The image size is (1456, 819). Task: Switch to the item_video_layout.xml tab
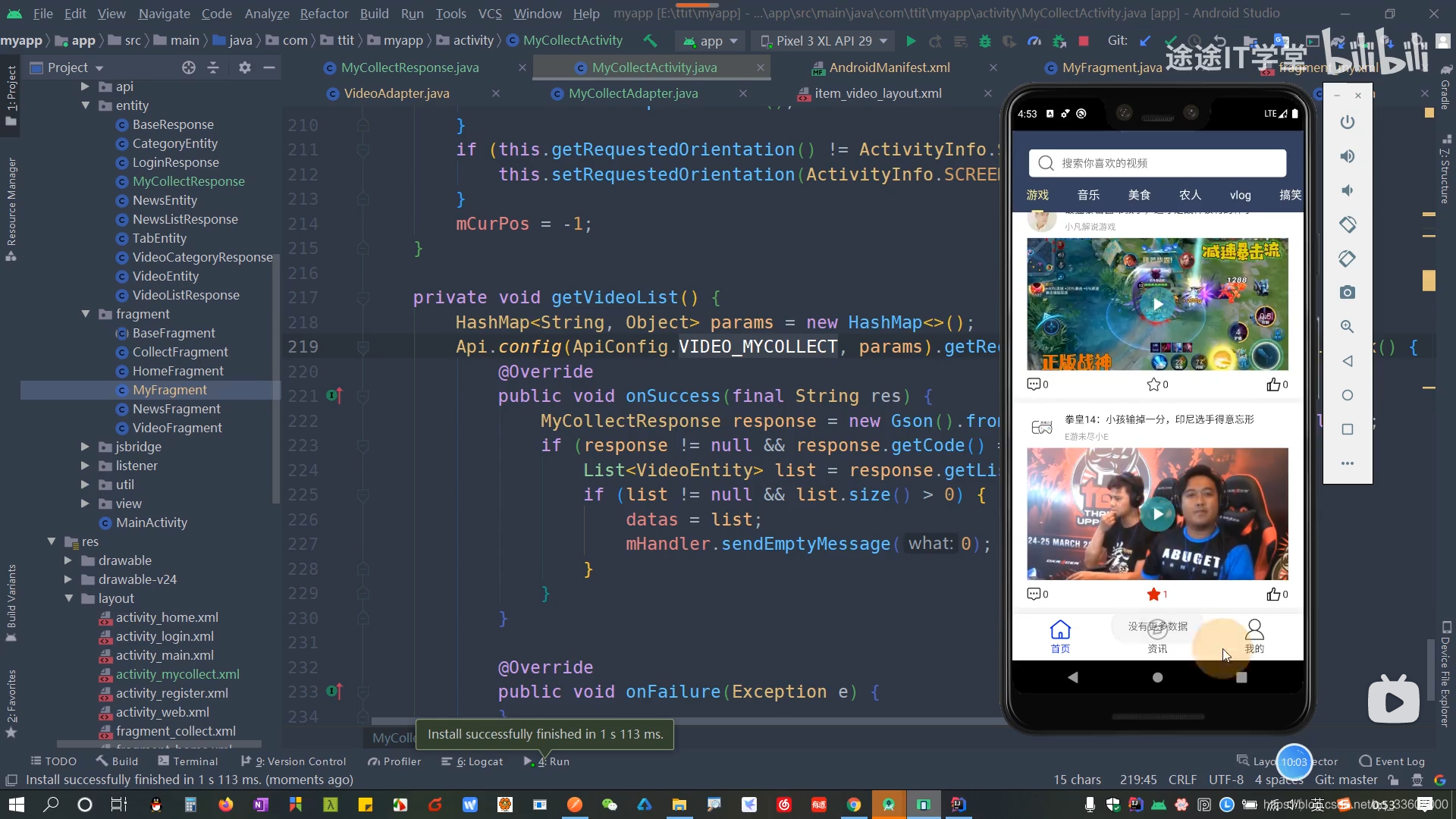tap(877, 93)
